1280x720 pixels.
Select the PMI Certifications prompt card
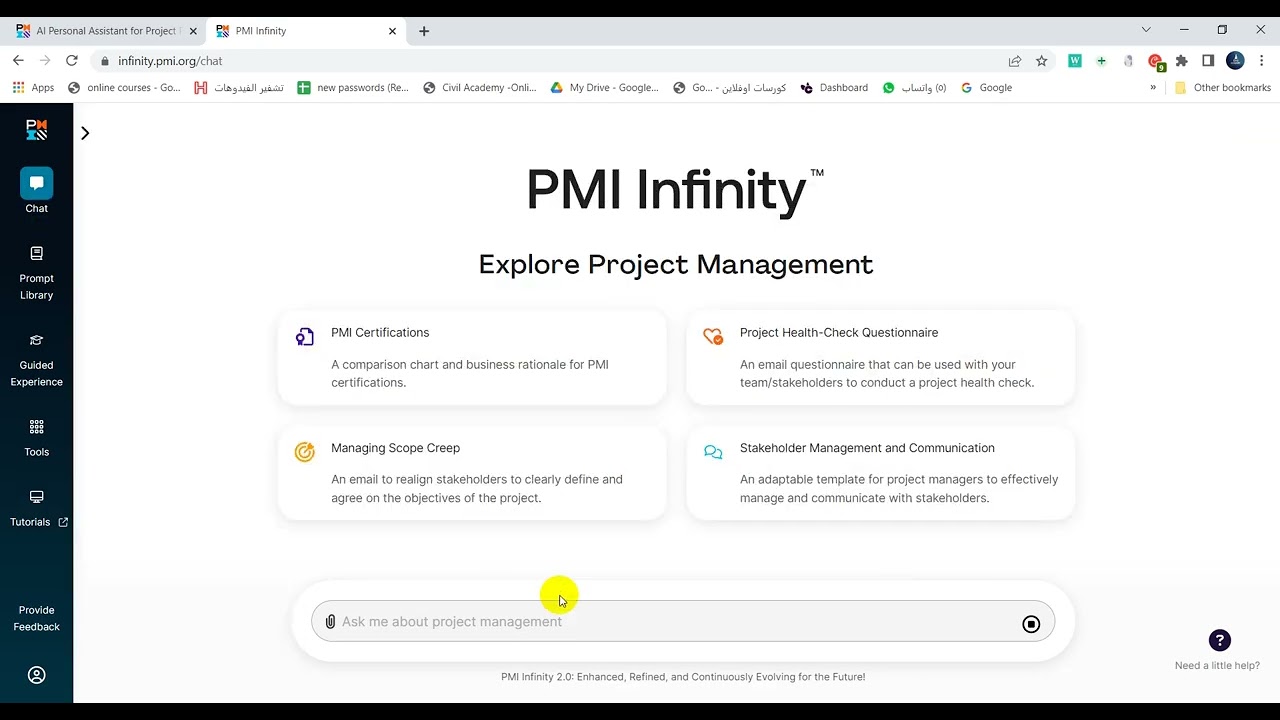point(472,357)
